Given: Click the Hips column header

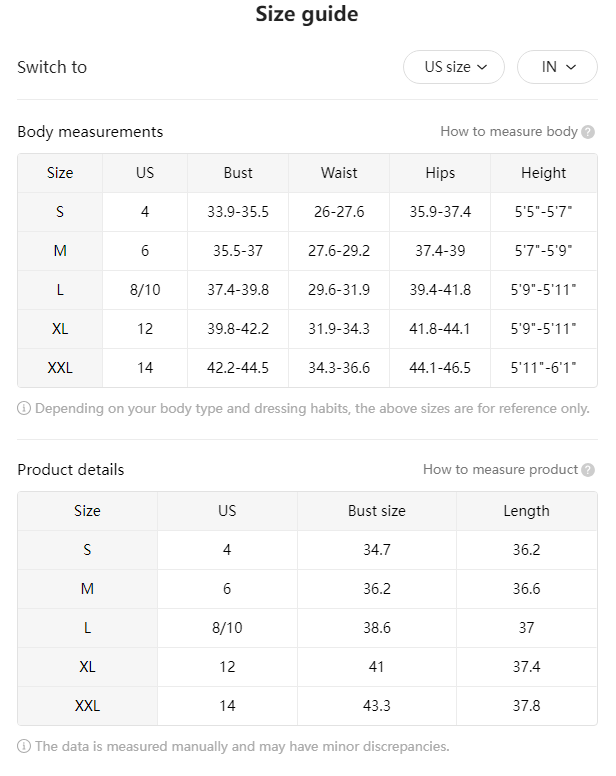Looking at the screenshot, I should click(440, 173).
